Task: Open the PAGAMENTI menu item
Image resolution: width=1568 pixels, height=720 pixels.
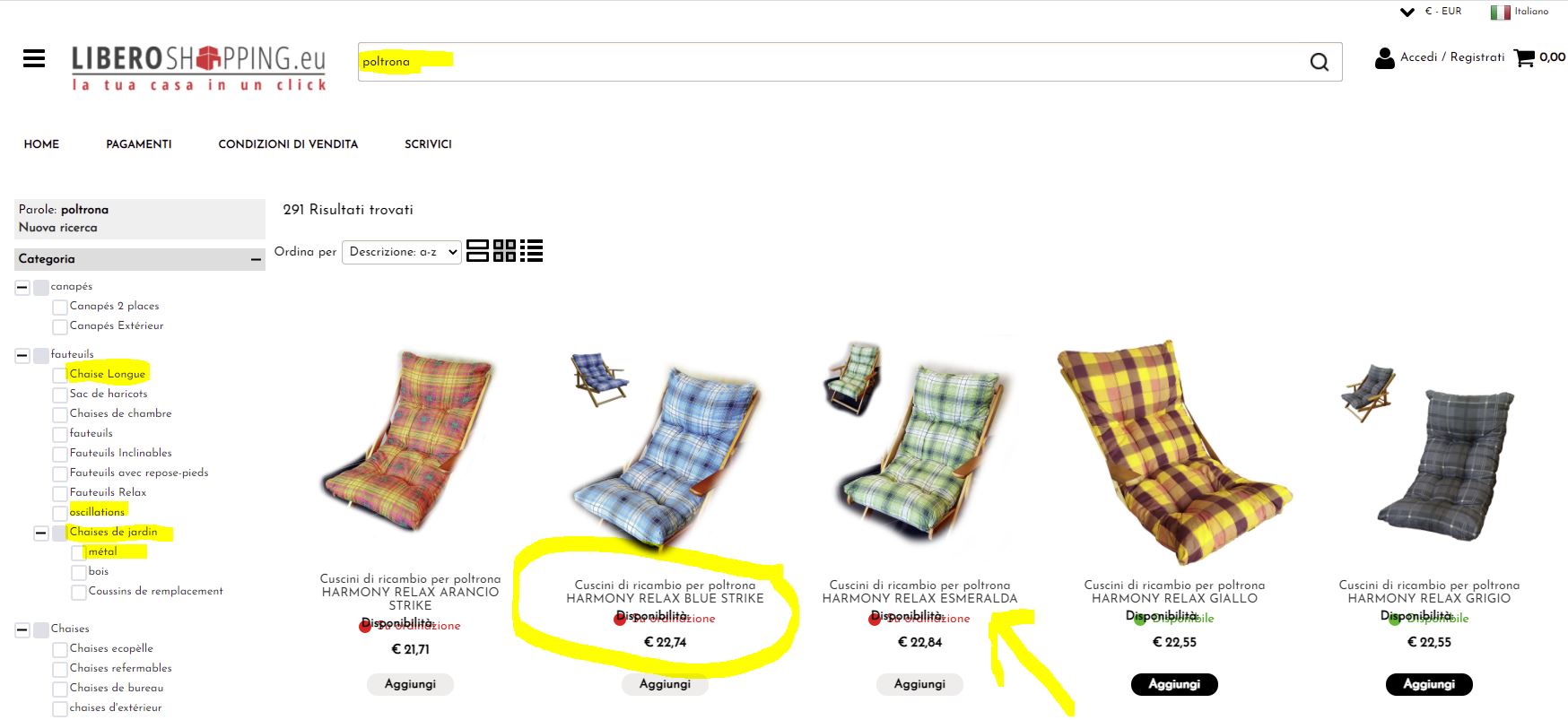Action: click(139, 144)
